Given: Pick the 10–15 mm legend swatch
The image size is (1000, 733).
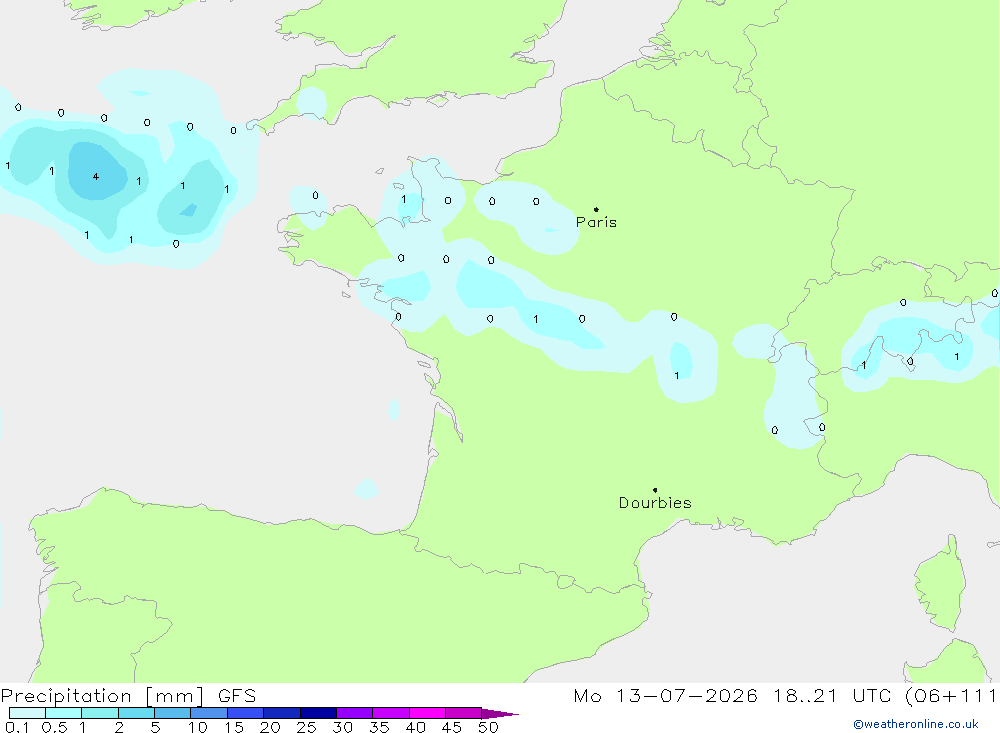Looking at the screenshot, I should [209, 713].
